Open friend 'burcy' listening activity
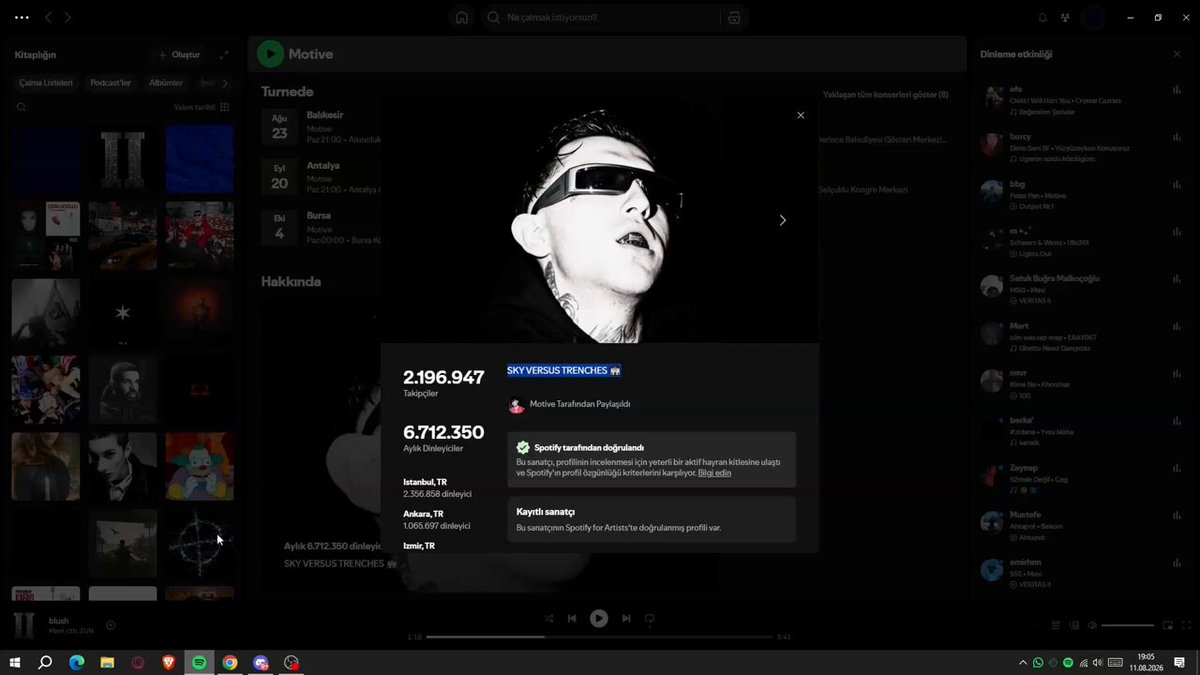Image resolution: width=1200 pixels, height=675 pixels. [1082, 147]
